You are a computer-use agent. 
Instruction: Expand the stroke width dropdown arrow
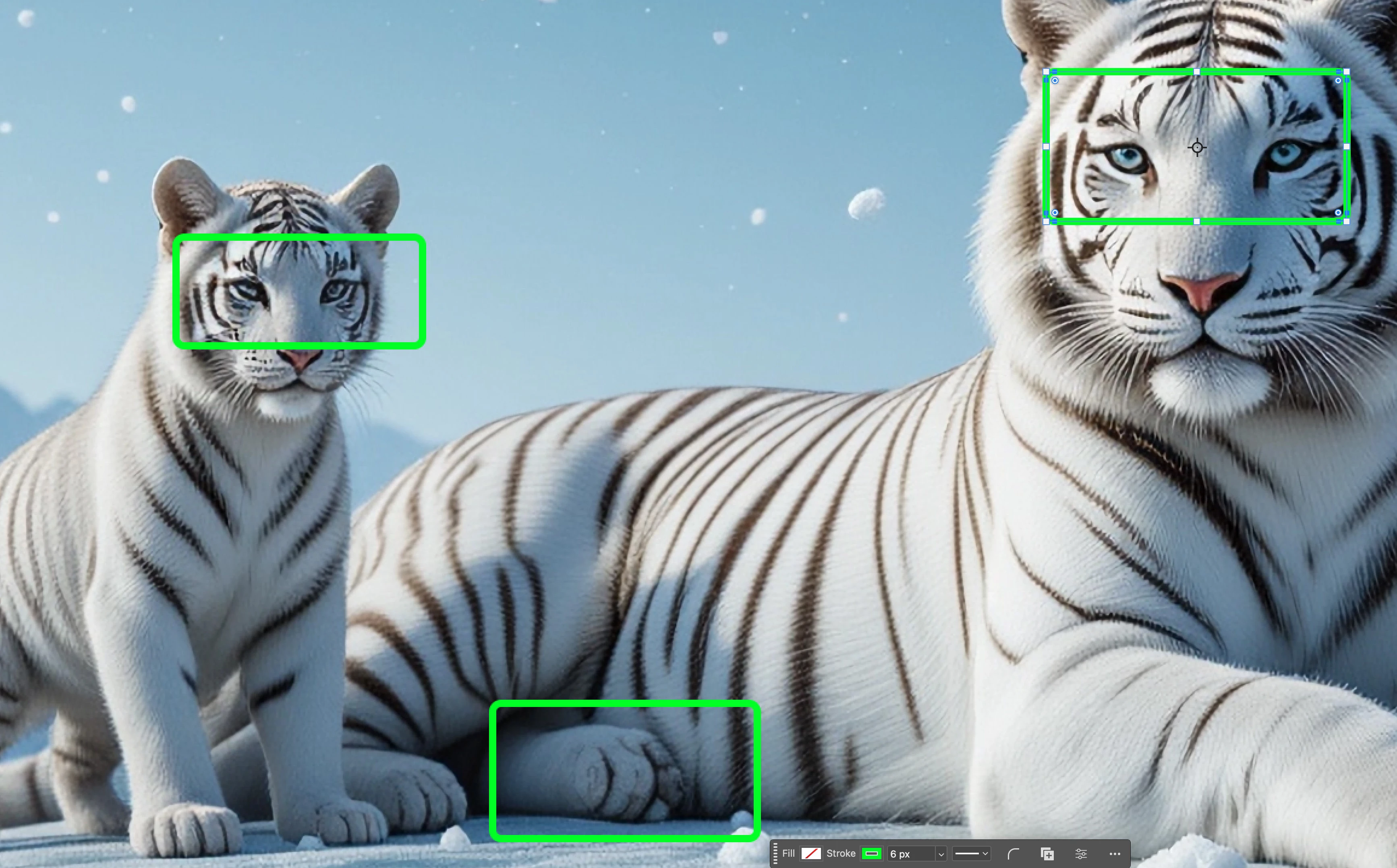[x=941, y=854]
